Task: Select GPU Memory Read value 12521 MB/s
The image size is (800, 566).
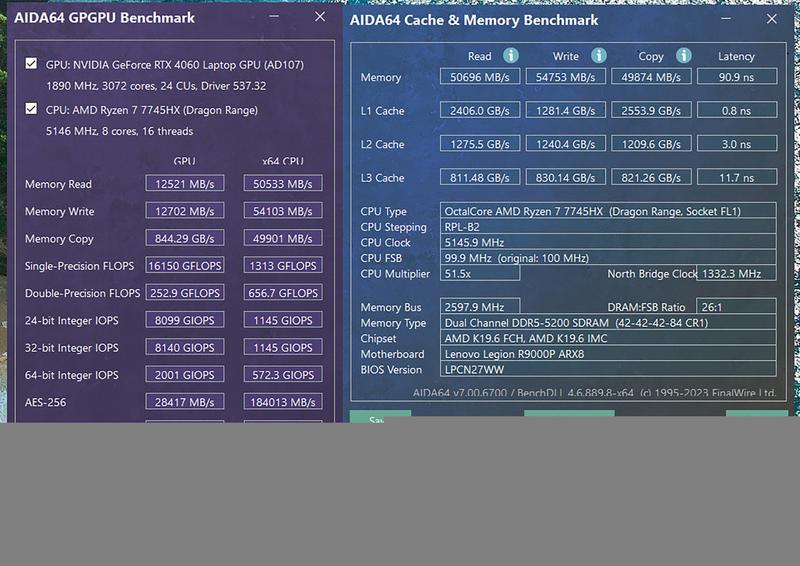Action: click(185, 183)
